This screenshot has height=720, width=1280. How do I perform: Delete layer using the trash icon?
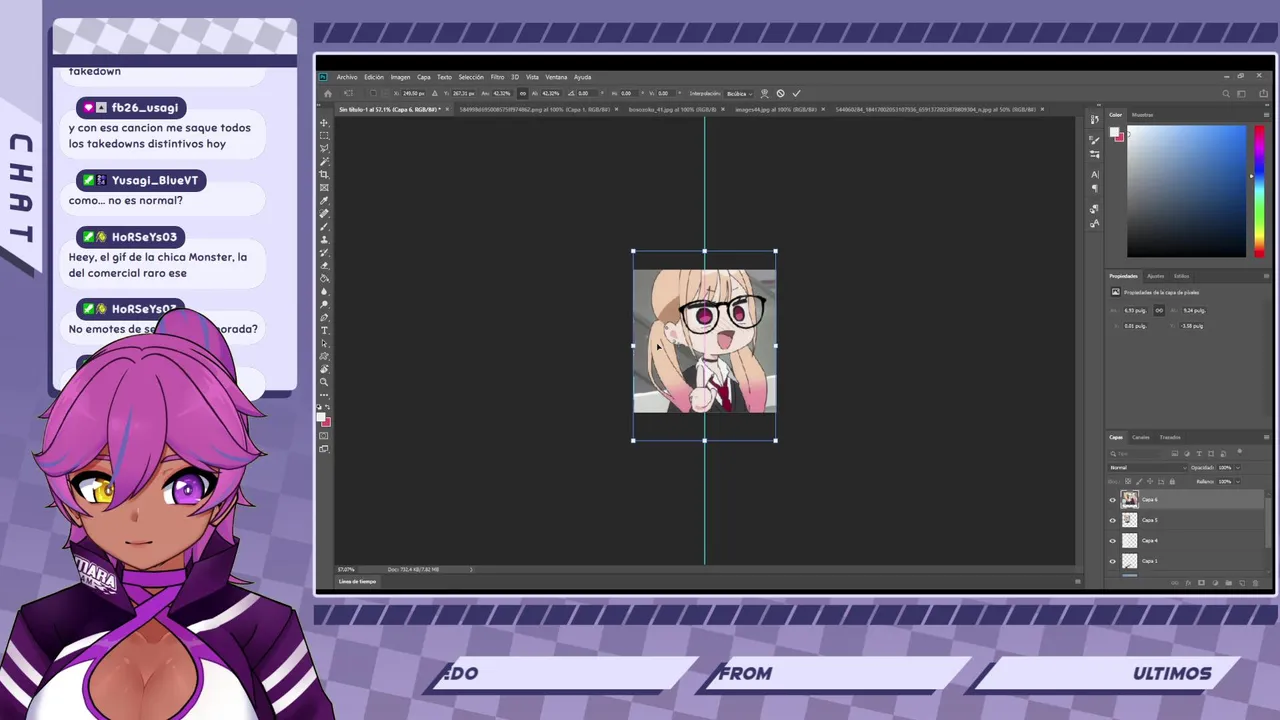click(x=1256, y=583)
